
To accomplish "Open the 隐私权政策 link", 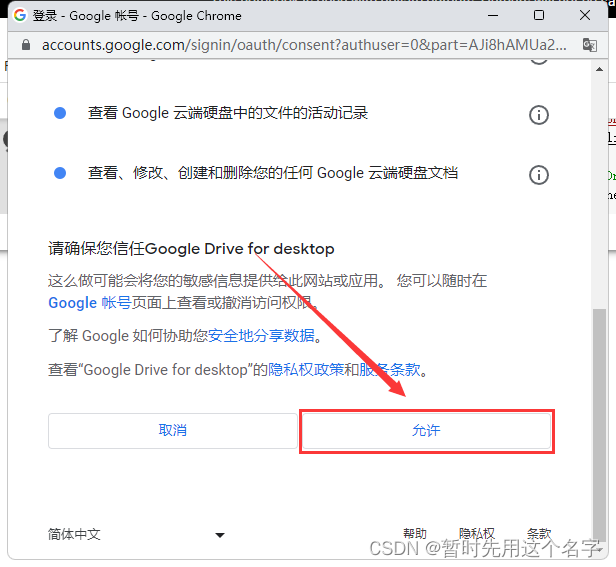I will point(306,370).
